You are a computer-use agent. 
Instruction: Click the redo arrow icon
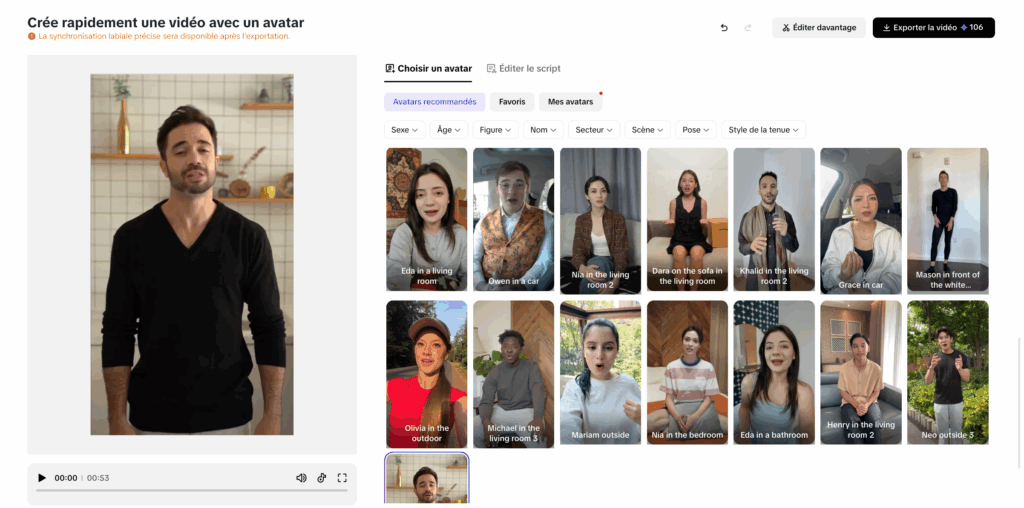[748, 28]
